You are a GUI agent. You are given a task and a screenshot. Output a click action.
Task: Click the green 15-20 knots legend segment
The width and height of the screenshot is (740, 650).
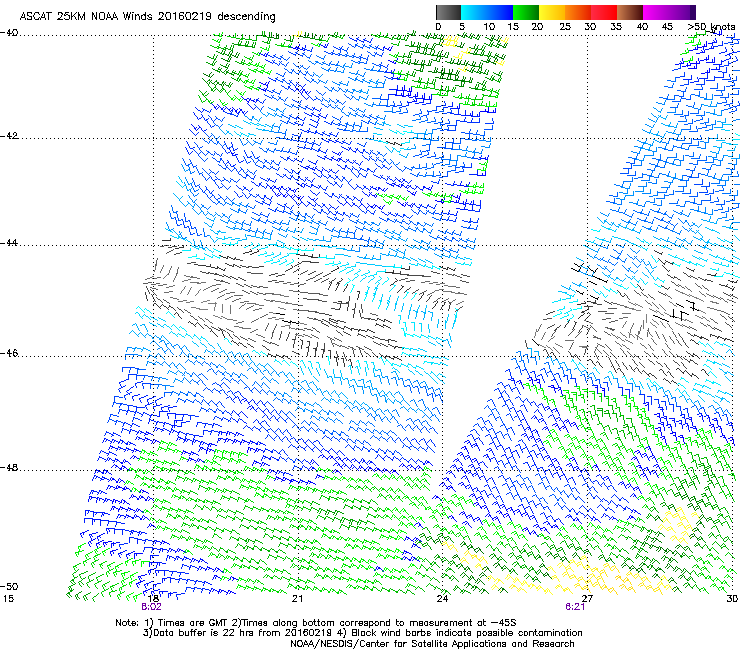pos(526,12)
